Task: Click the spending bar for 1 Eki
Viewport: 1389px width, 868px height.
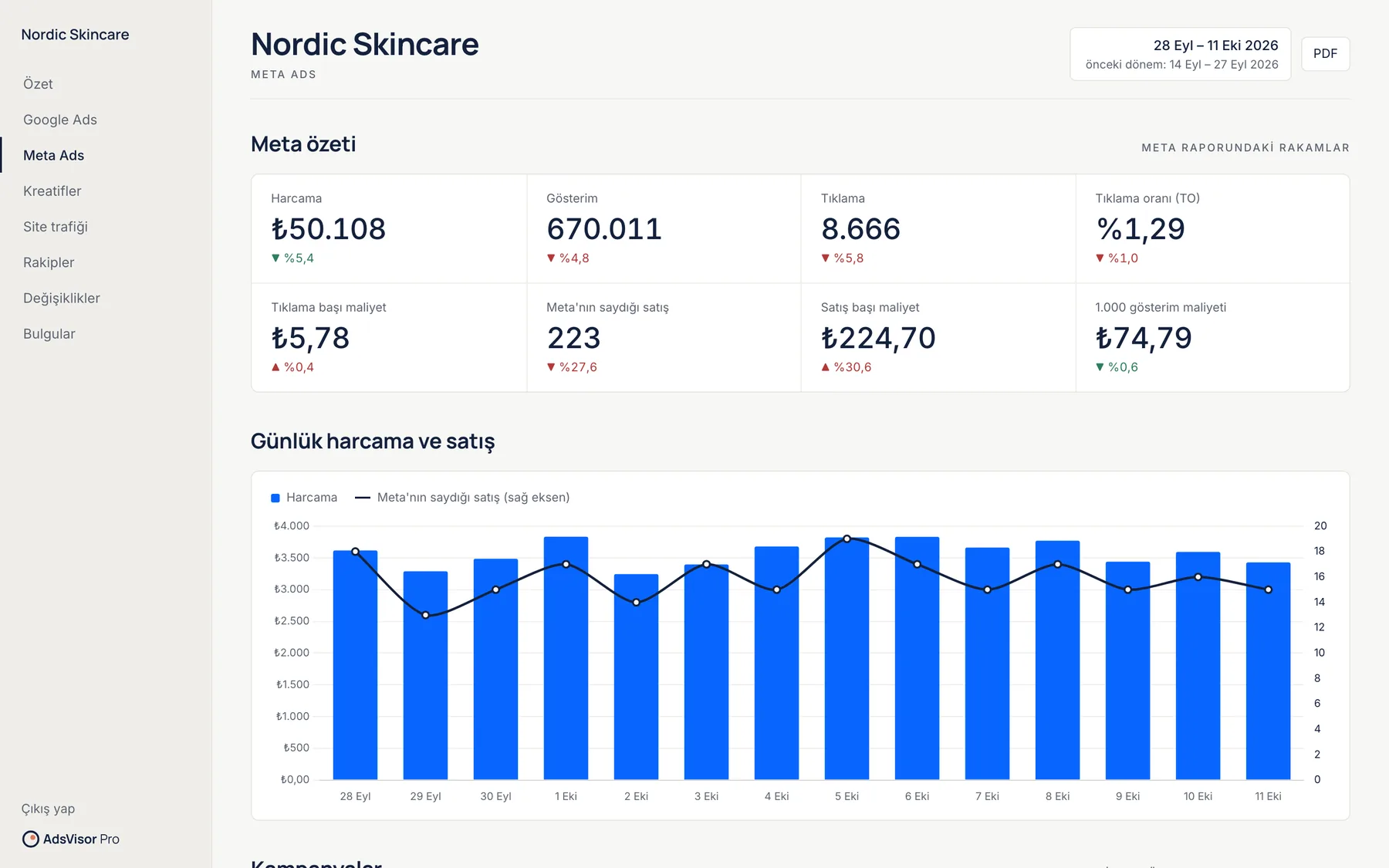Action: [x=566, y=658]
